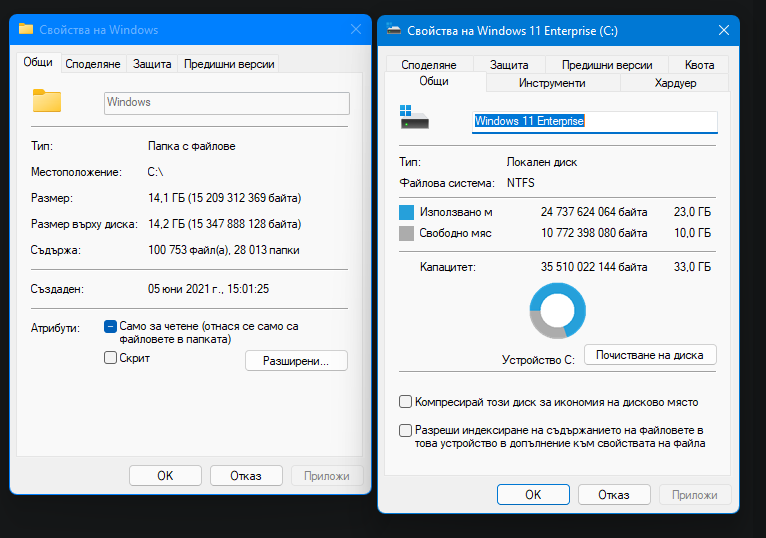Click the Разширени... advanced attributes button
The width and height of the screenshot is (766, 538).
[296, 361]
